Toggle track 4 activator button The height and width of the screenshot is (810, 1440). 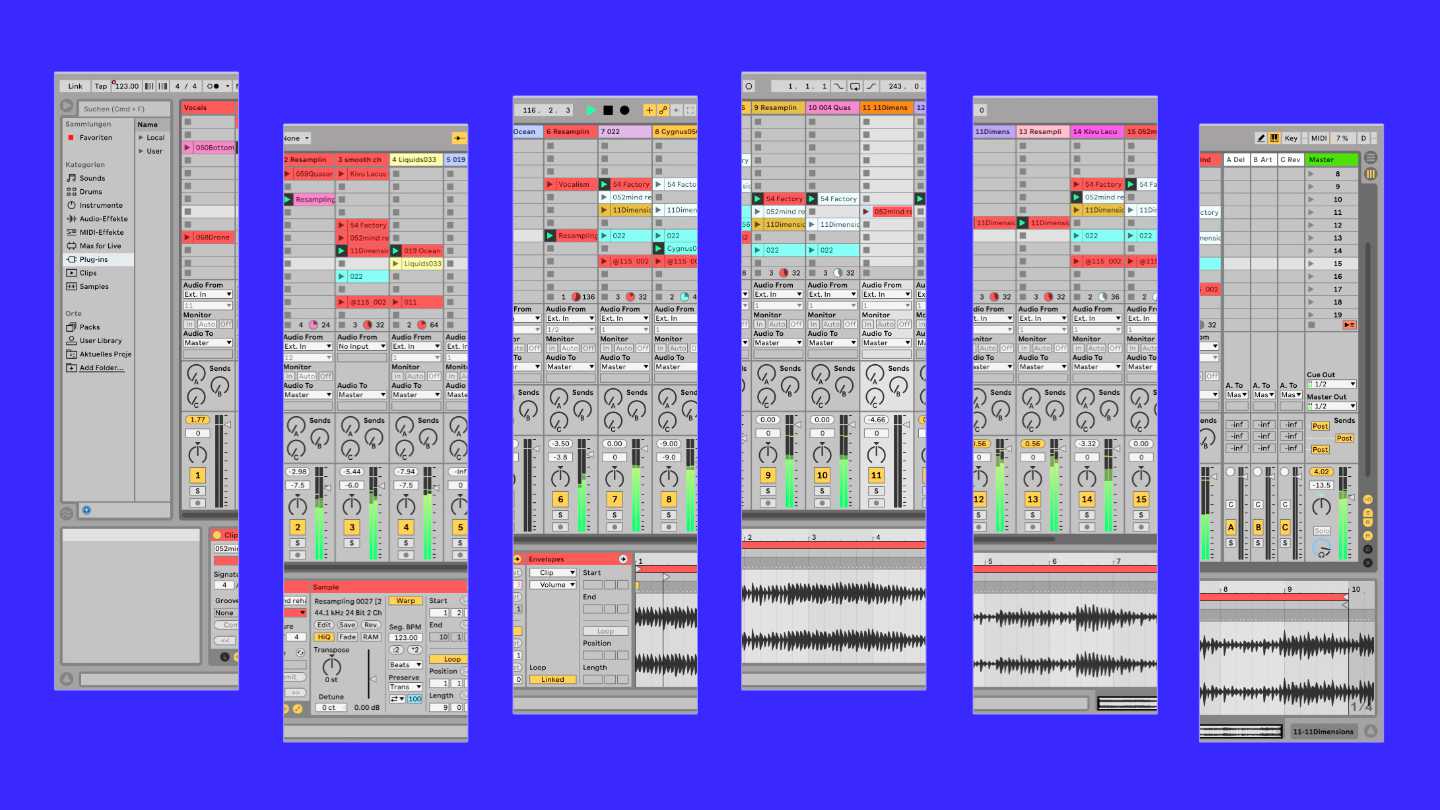(405, 527)
